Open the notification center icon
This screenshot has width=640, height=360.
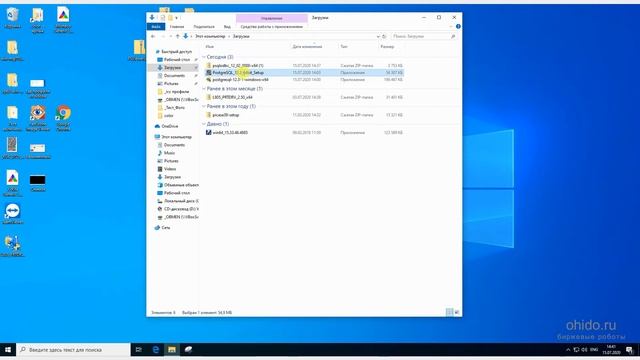point(630,350)
